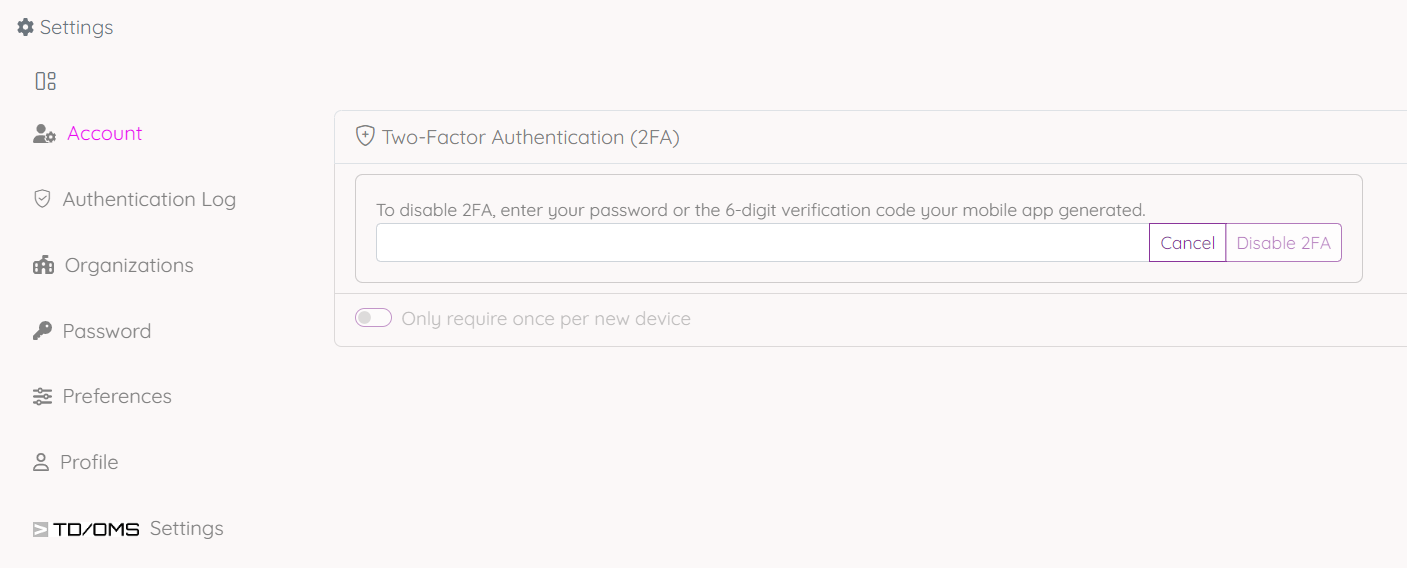Click the Password key icon
The width and height of the screenshot is (1407, 568).
tap(42, 331)
